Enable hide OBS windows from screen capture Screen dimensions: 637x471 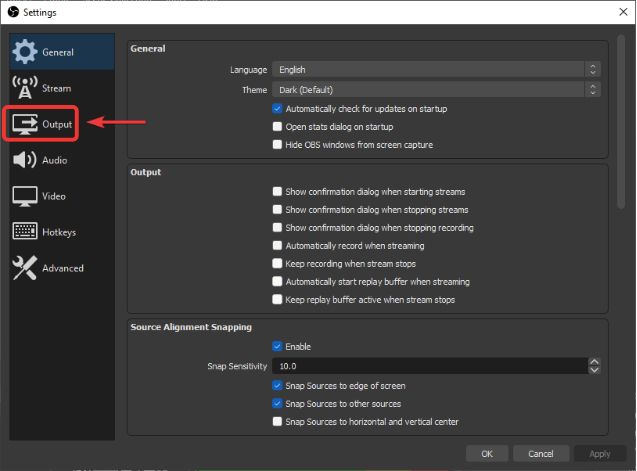277,144
